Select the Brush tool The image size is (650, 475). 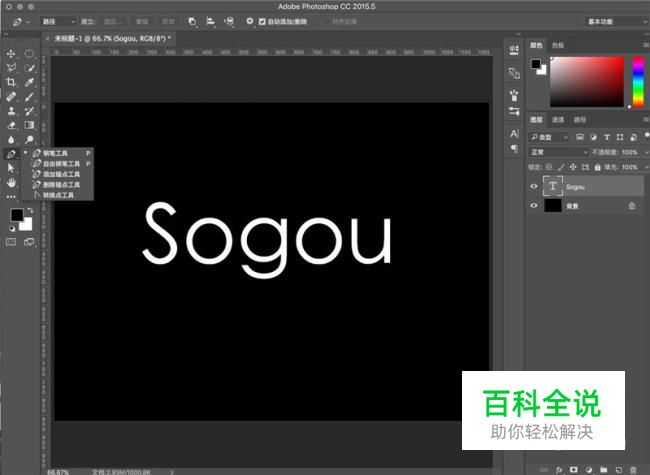click(x=29, y=97)
